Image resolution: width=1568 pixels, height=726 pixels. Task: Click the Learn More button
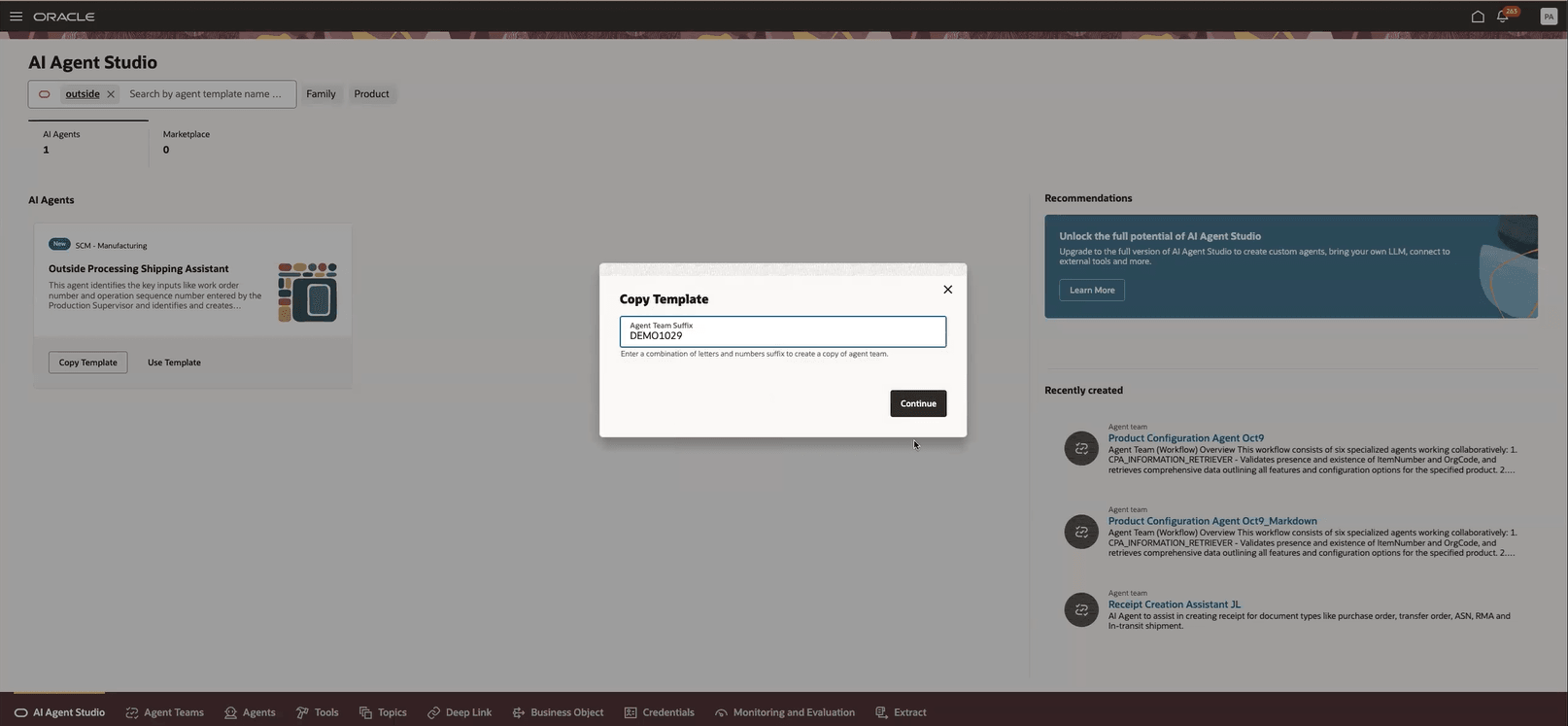coord(1092,290)
